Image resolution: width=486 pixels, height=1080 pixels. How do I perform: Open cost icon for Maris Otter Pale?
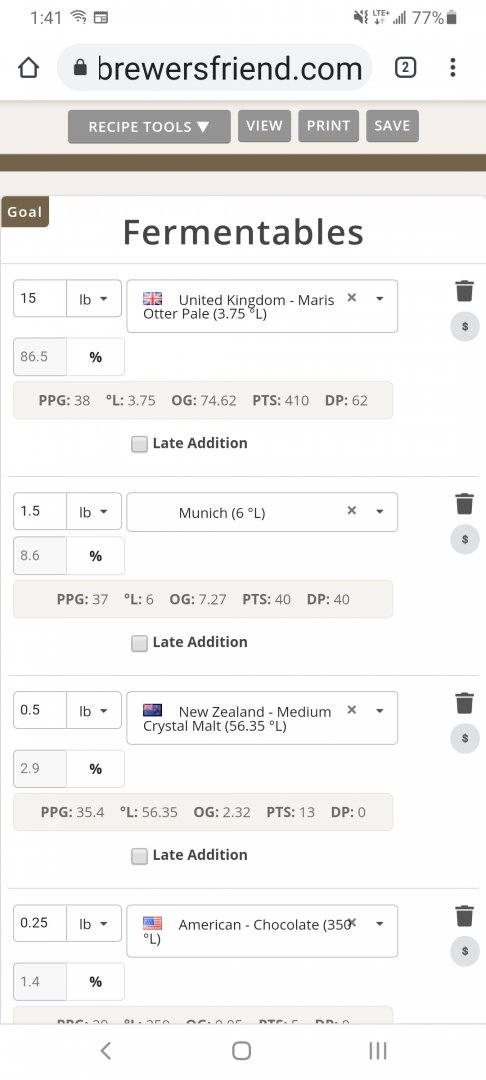465,326
